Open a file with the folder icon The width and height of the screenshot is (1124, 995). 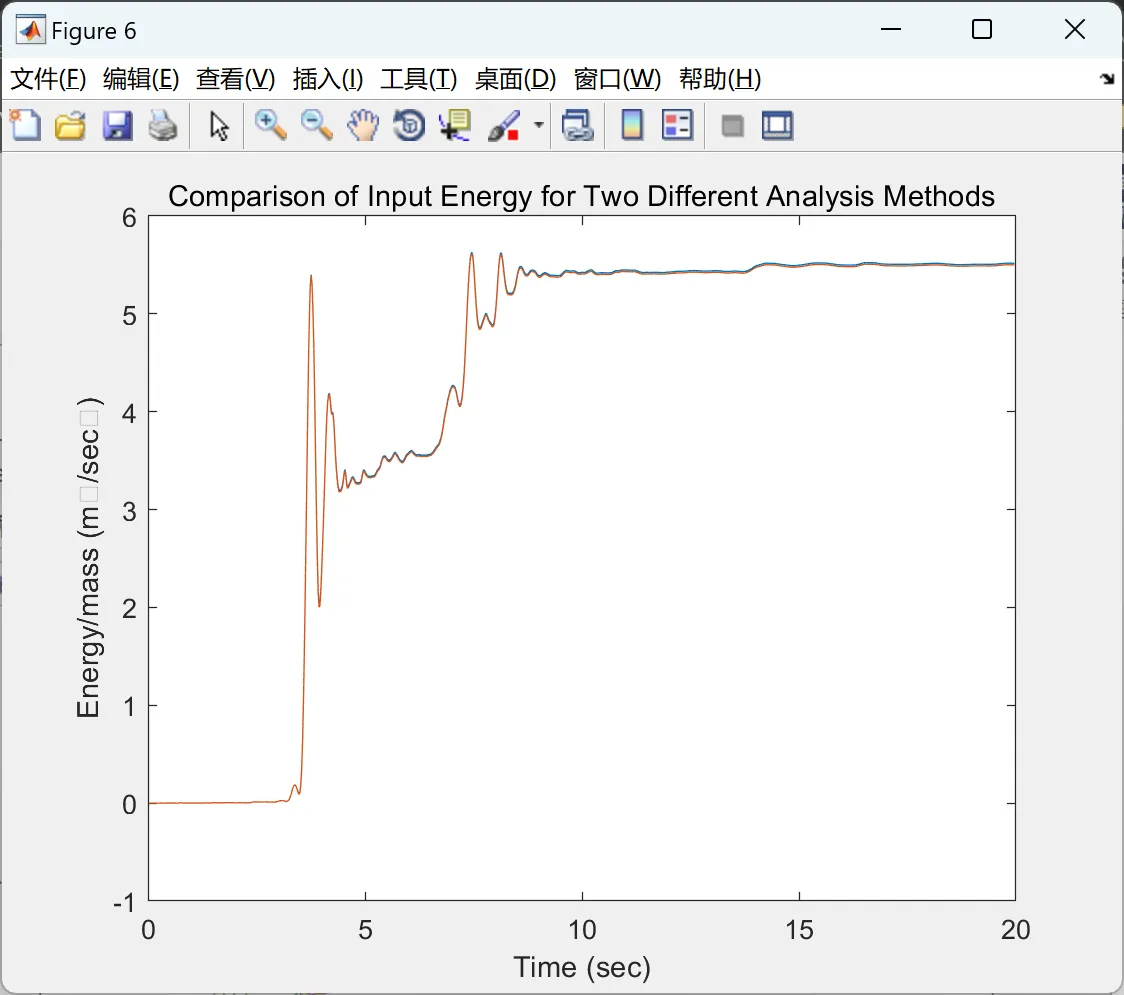click(x=70, y=125)
